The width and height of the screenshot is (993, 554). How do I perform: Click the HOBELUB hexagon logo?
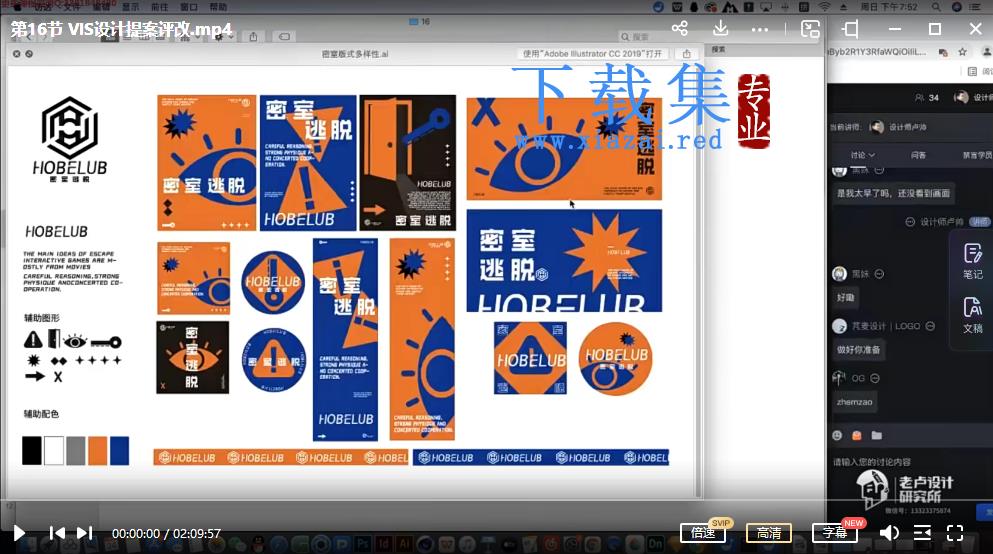tap(70, 128)
